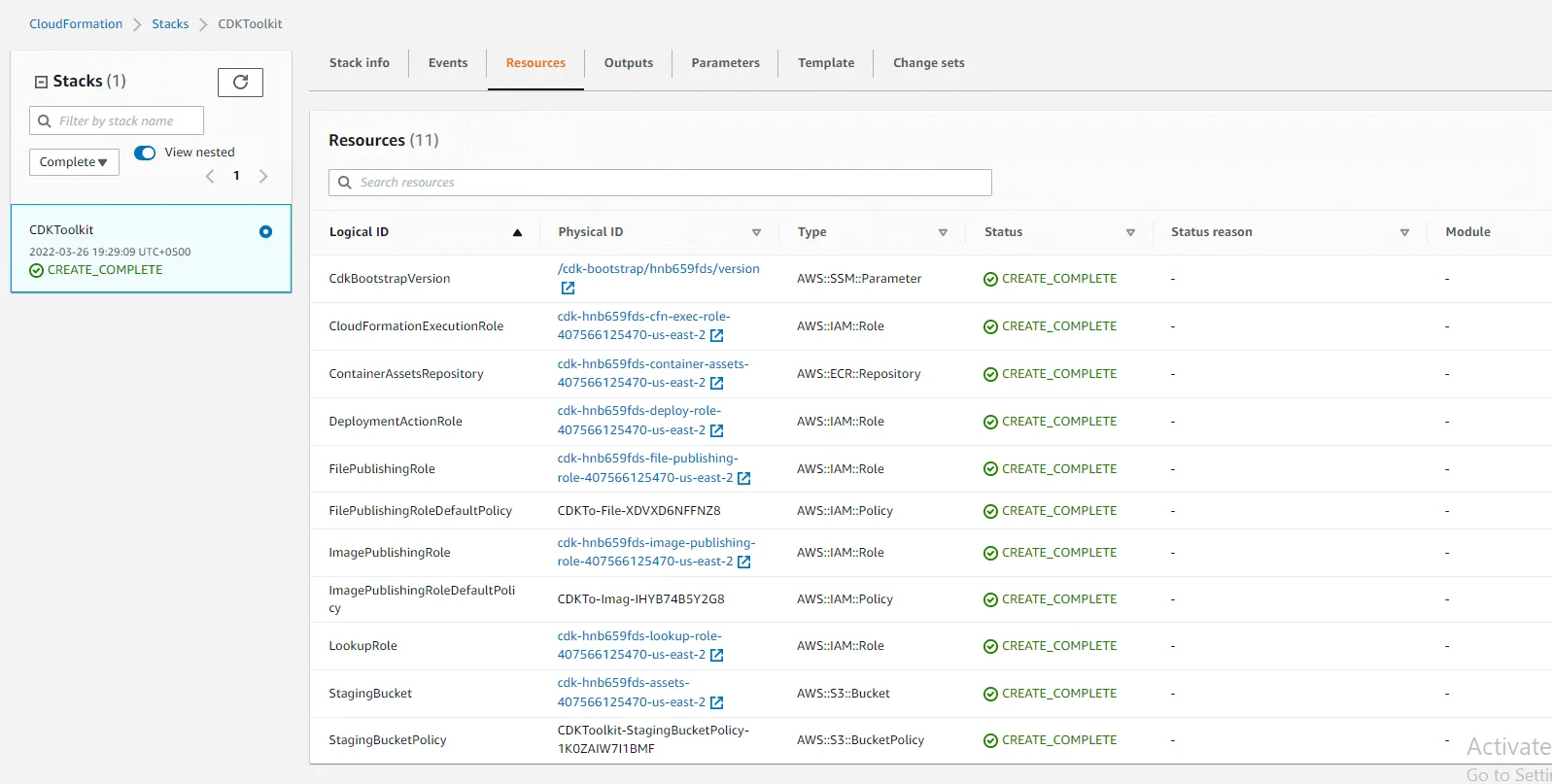Click CREATE_COMPLETE status of LookupRole row
The height and width of the screenshot is (784, 1552).
1050,646
